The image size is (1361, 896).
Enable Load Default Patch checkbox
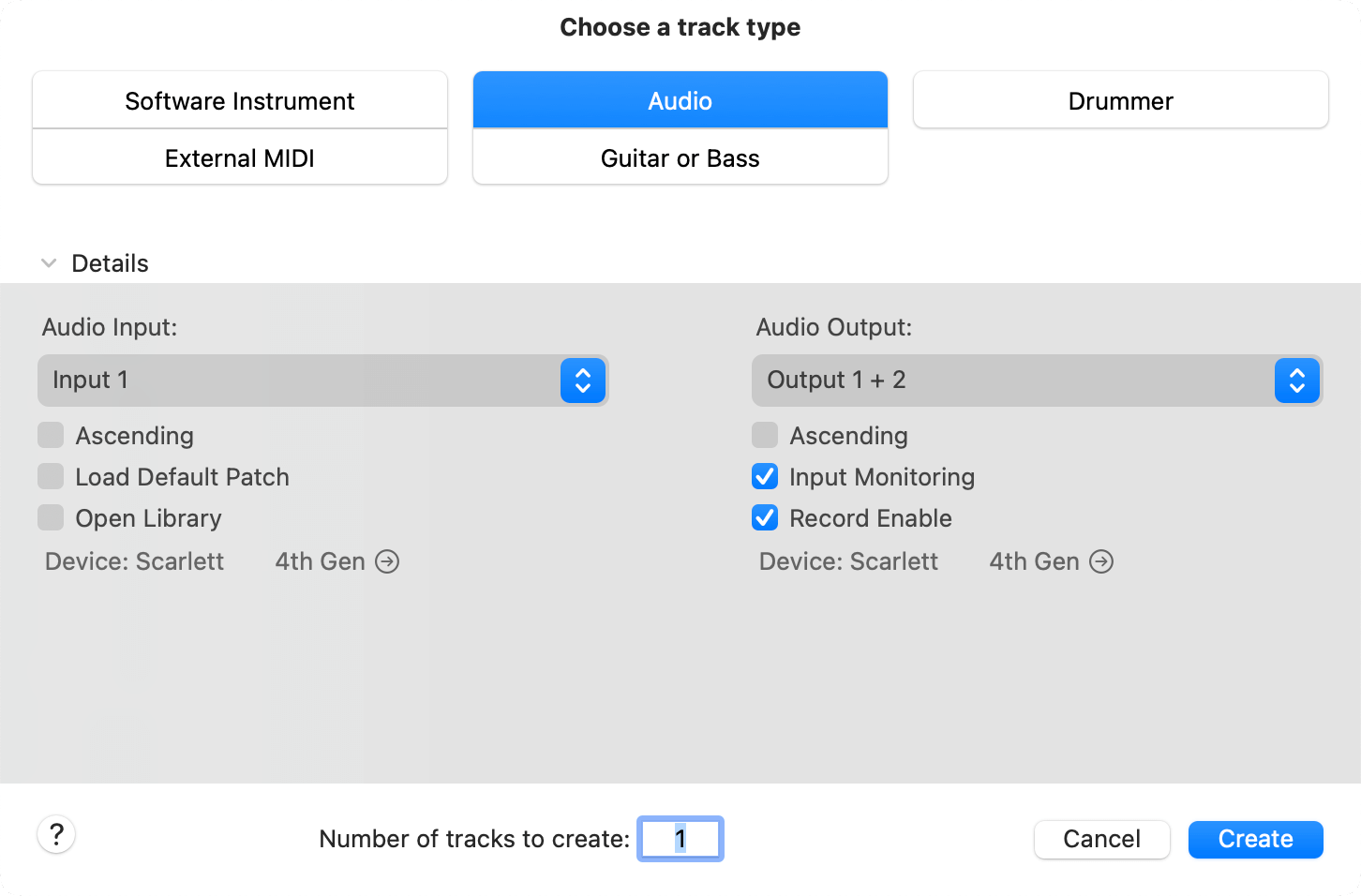pyautogui.click(x=51, y=476)
